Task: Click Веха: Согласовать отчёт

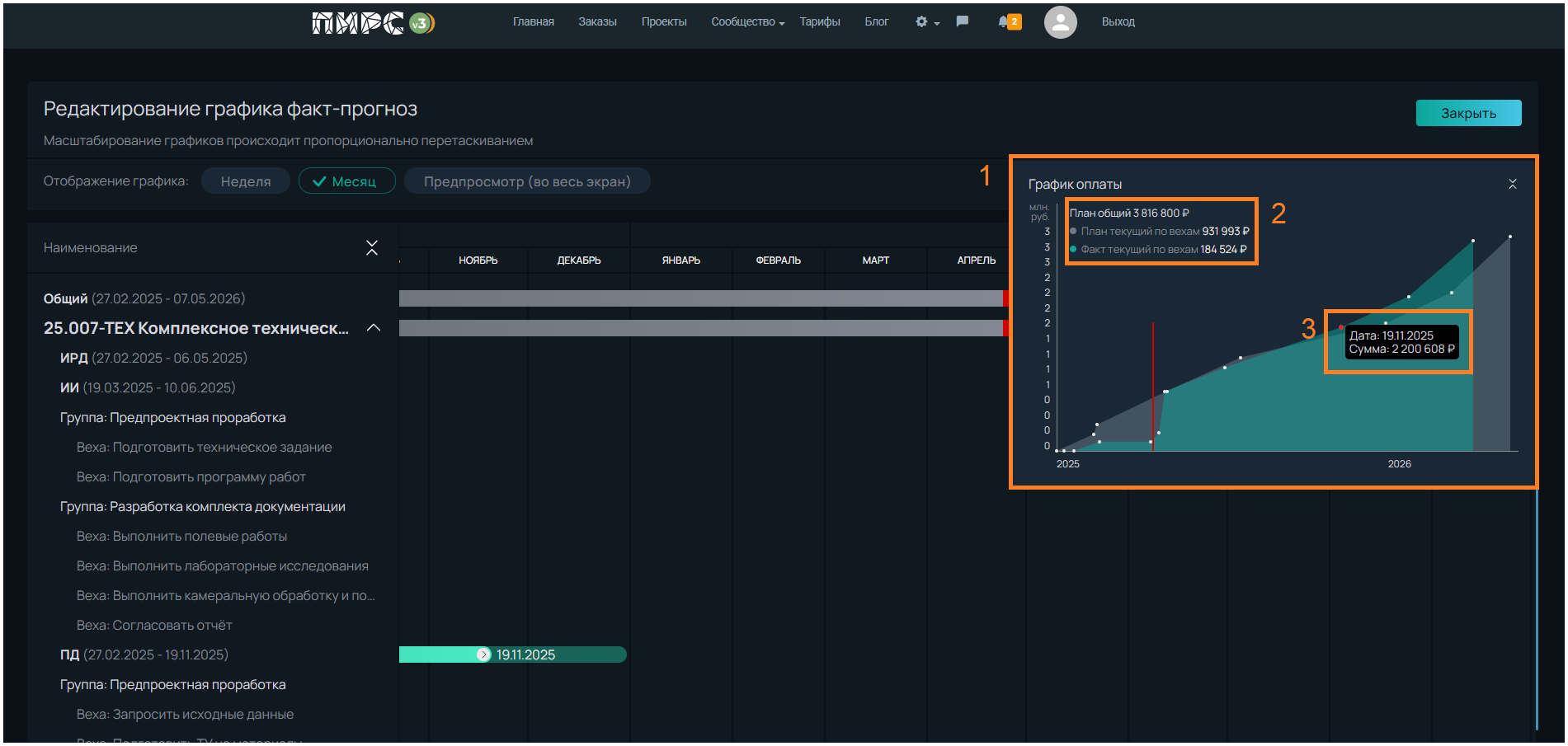Action: (154, 625)
